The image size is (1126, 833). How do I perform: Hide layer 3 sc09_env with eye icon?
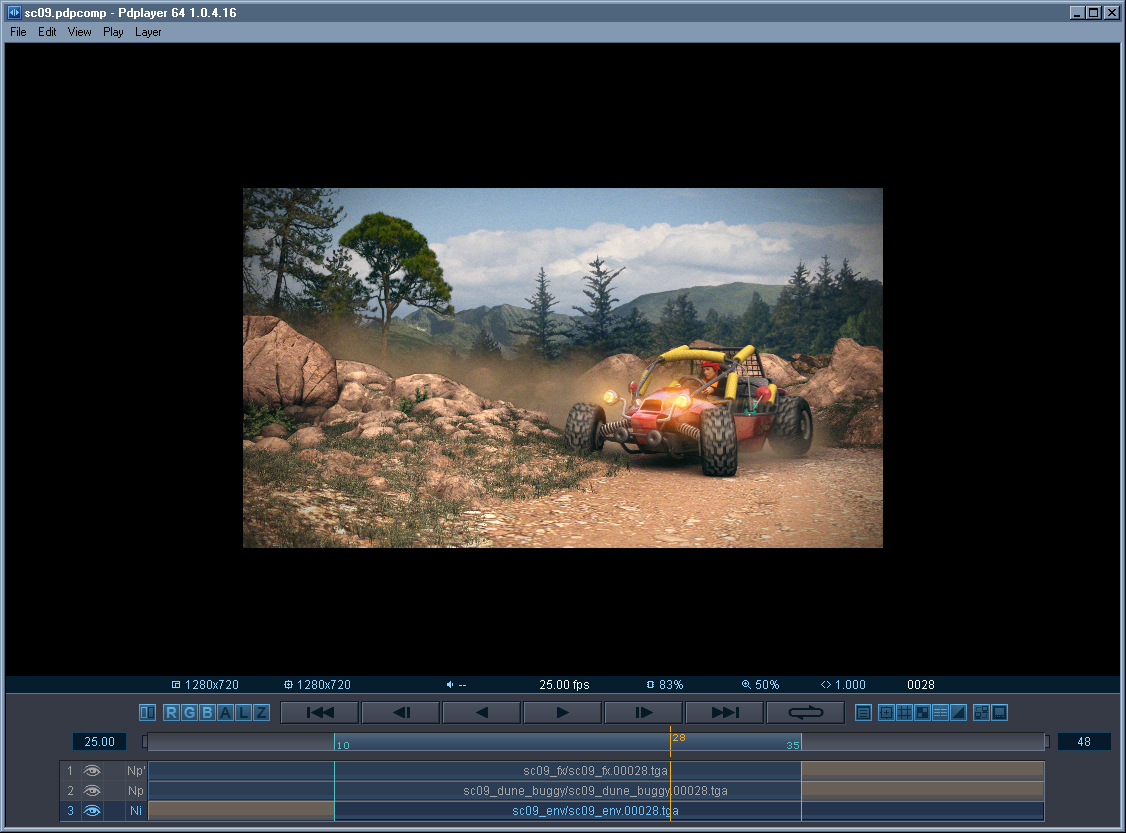[92, 811]
